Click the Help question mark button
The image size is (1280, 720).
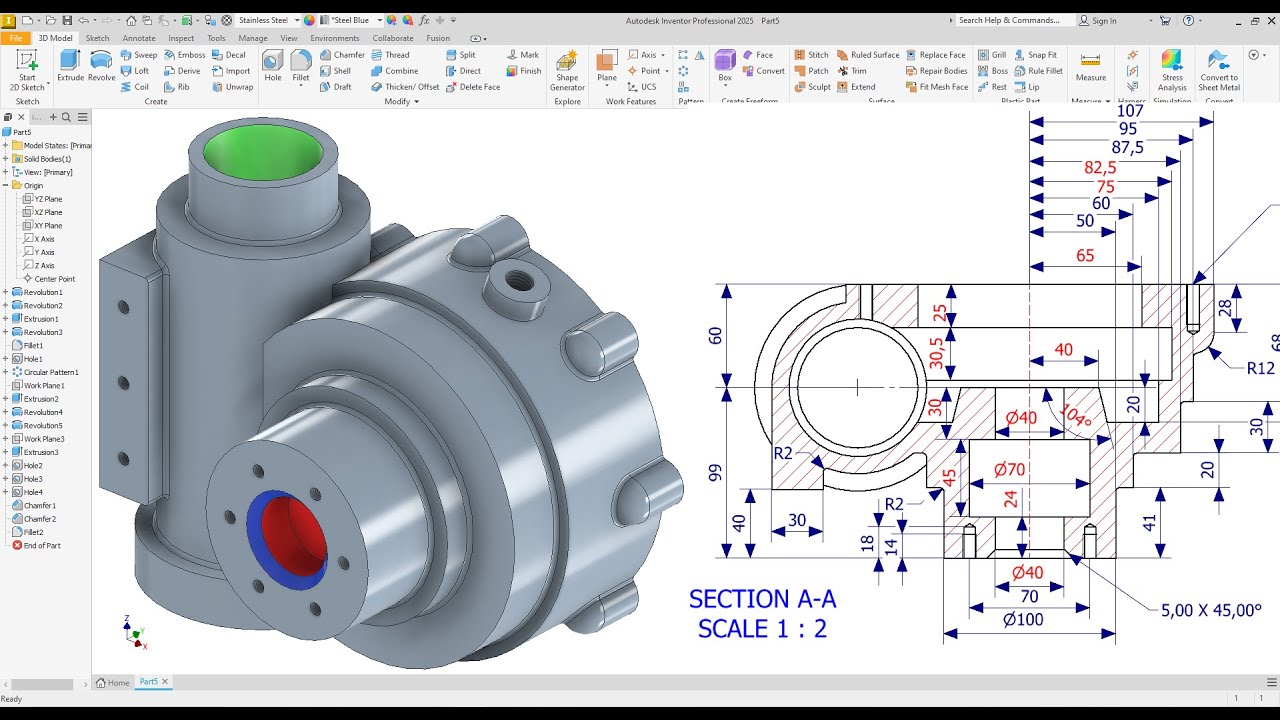point(1188,20)
